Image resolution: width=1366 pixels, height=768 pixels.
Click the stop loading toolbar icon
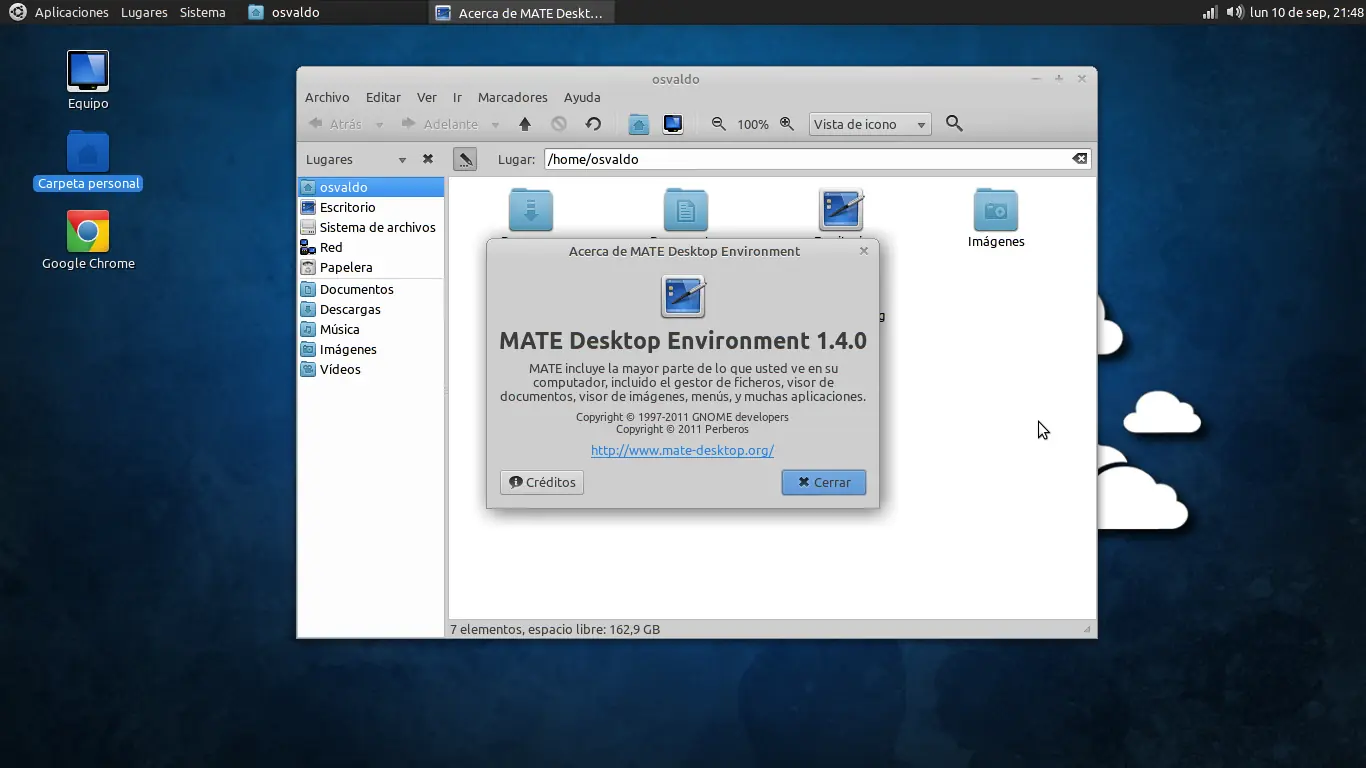(x=559, y=124)
